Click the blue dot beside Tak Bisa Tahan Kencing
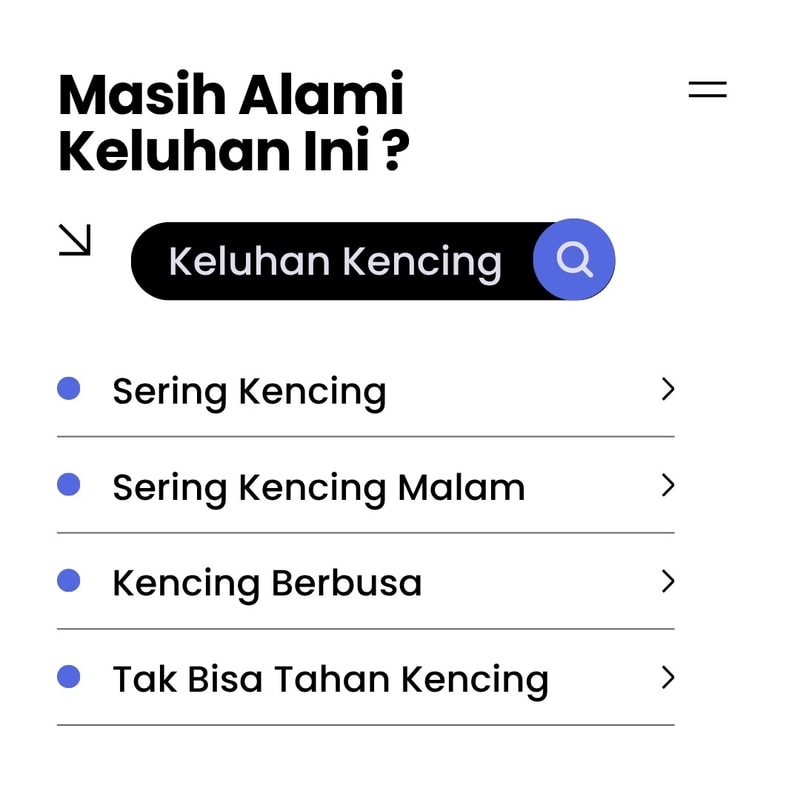The width and height of the screenshot is (800, 788). click(x=69, y=677)
